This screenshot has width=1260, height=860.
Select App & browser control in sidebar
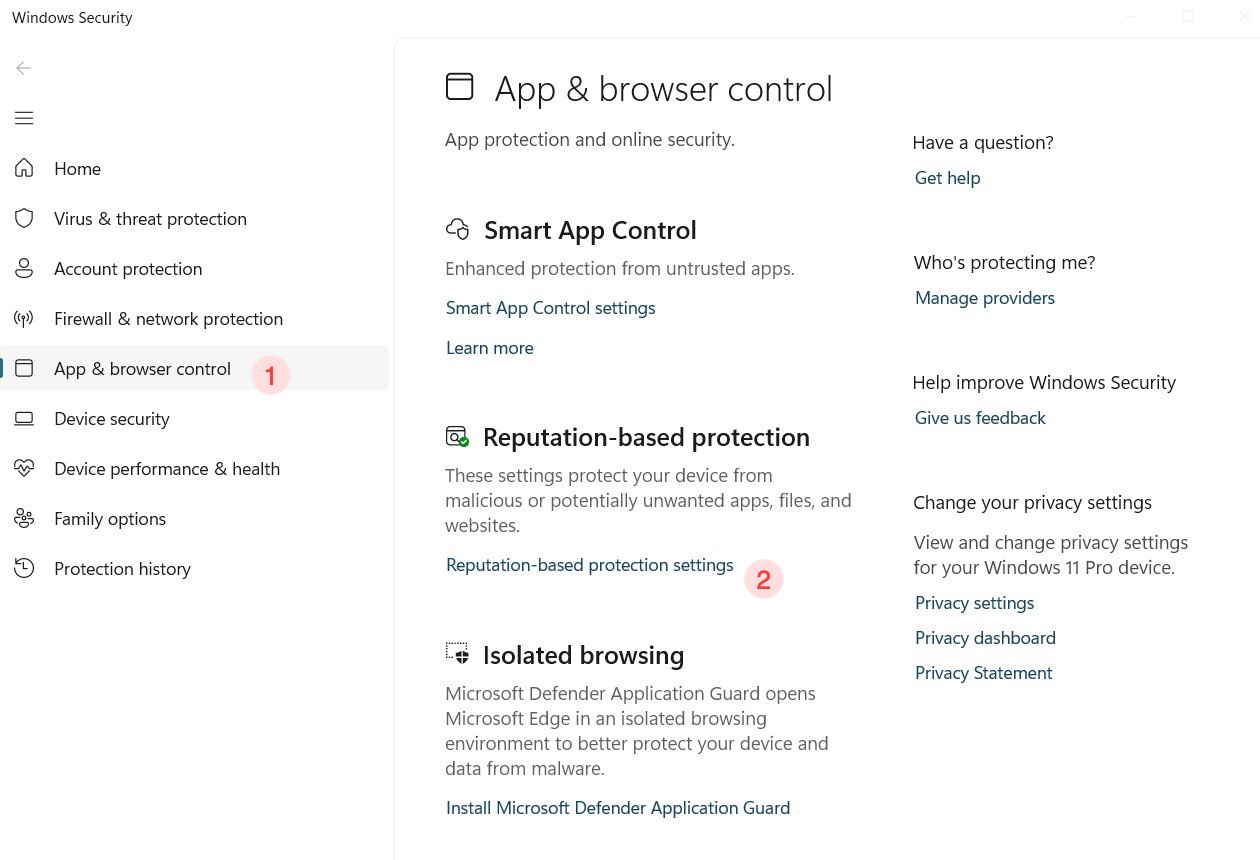click(x=142, y=369)
